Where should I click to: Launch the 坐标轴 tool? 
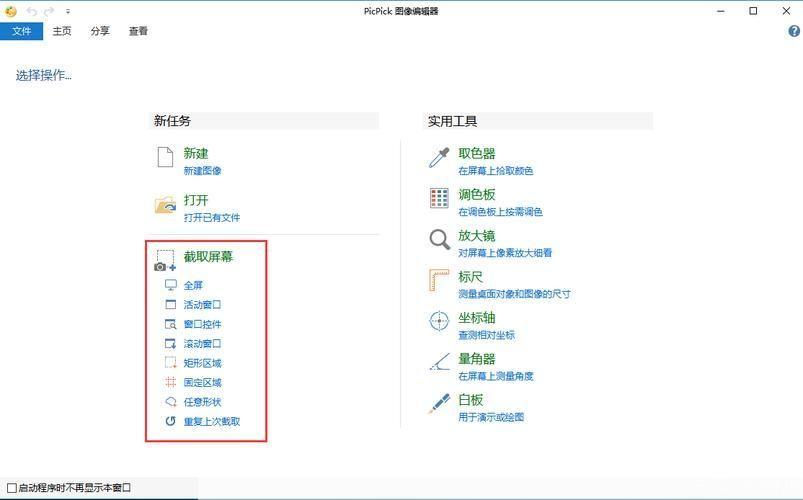pyautogui.click(x=476, y=318)
